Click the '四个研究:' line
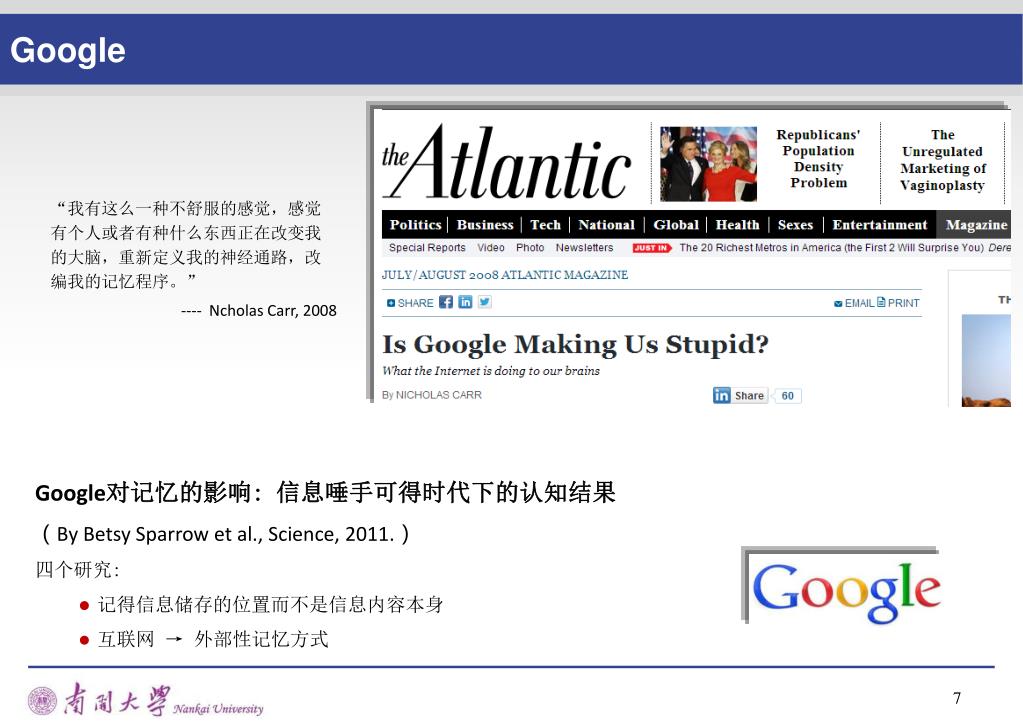1023x725 pixels. [x=78, y=570]
